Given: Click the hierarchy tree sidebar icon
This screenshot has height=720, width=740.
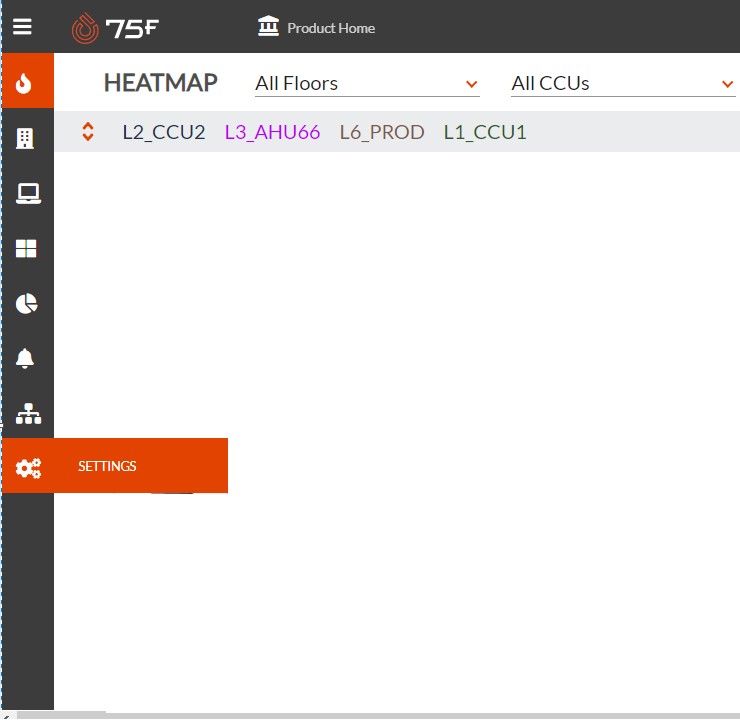Looking at the screenshot, I should click(28, 413).
